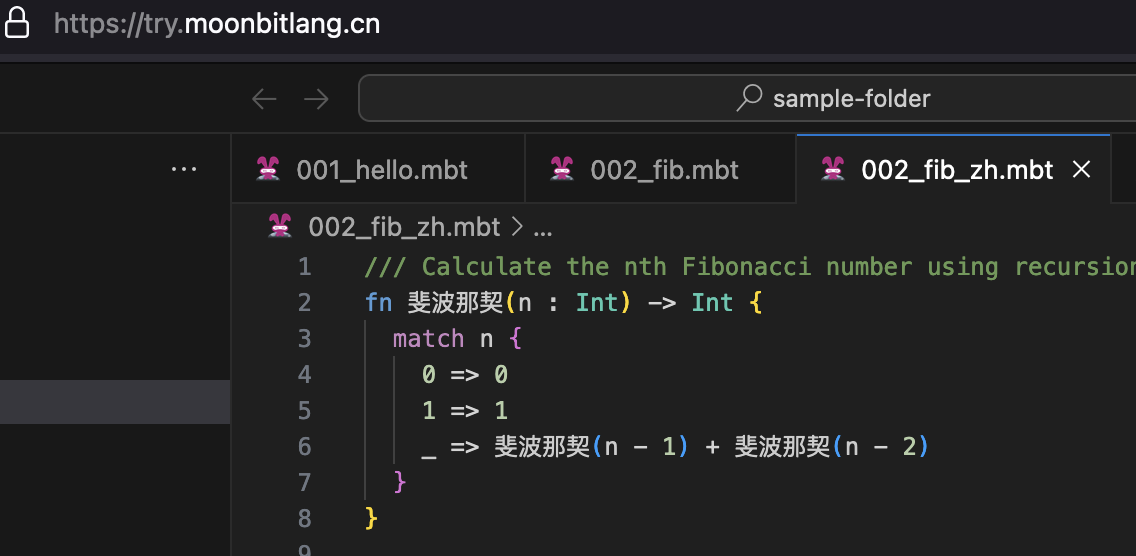
Task: Click the MoonBit rabbit icon in the breadcrumb
Action: 280,227
